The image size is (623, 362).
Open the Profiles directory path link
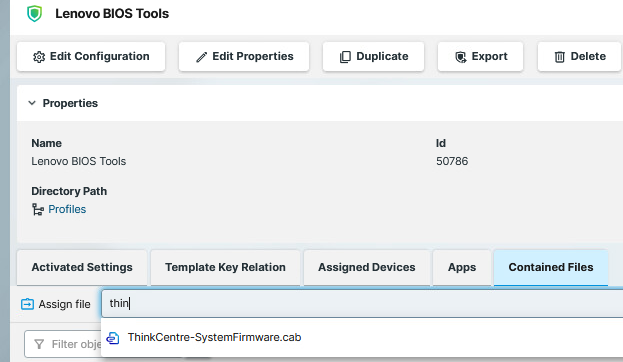[67, 209]
